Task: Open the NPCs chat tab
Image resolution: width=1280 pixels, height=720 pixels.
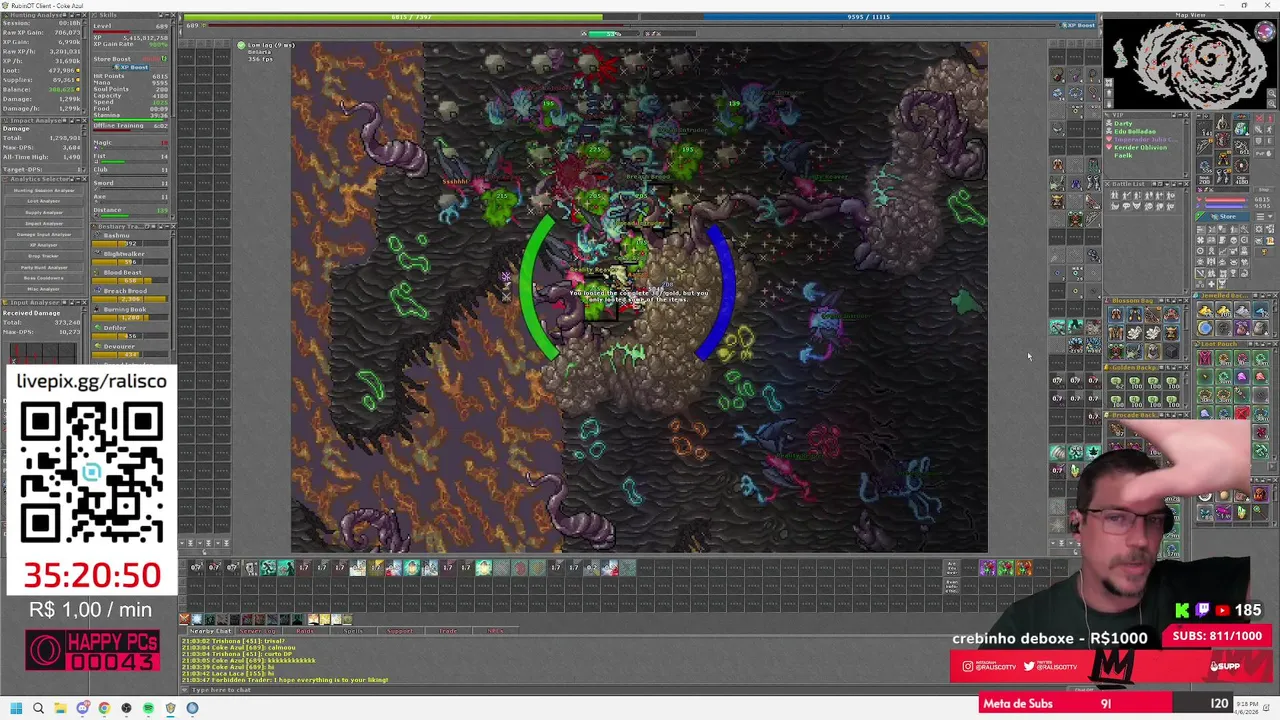Action: point(496,631)
